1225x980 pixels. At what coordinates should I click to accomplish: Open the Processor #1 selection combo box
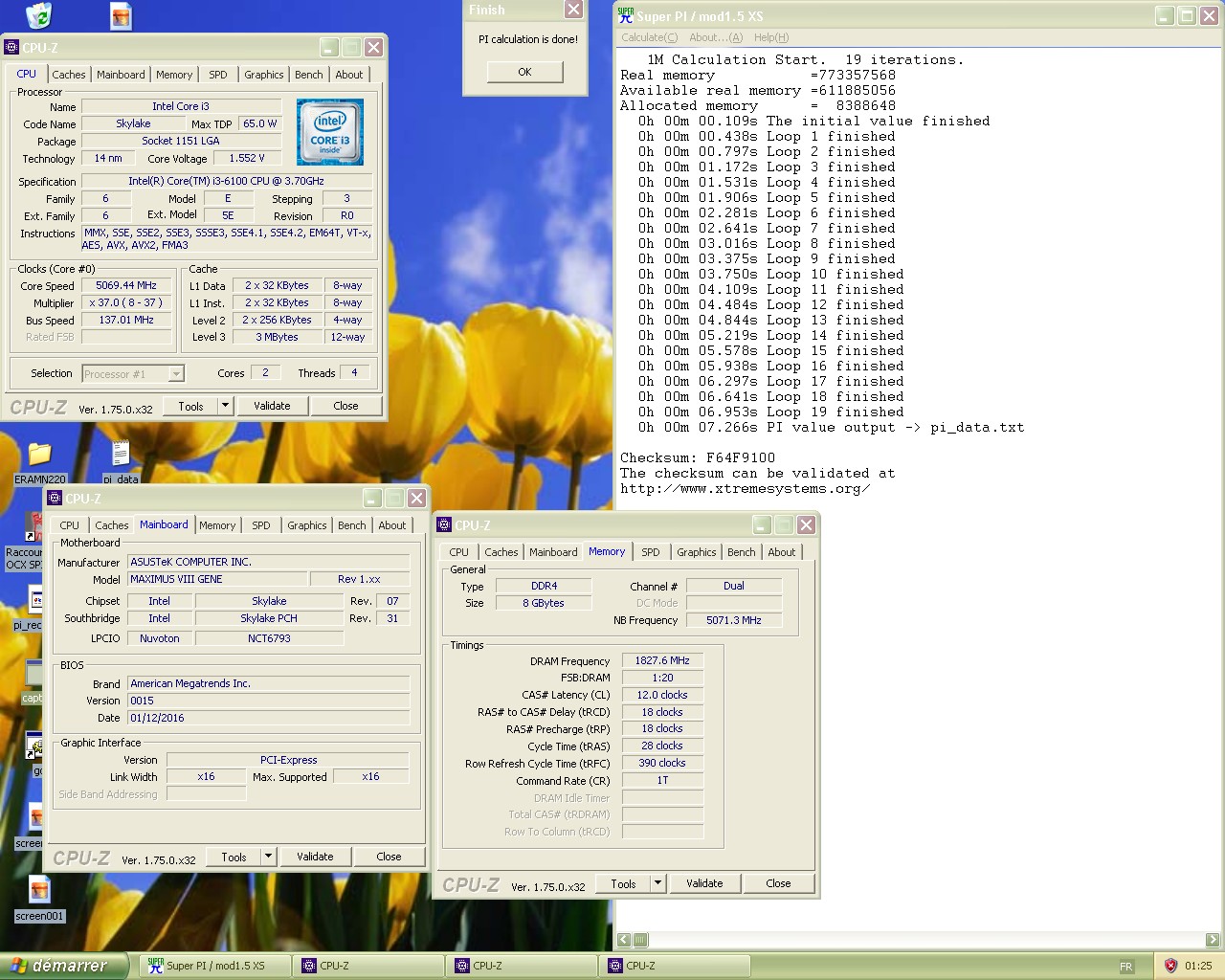coord(133,374)
